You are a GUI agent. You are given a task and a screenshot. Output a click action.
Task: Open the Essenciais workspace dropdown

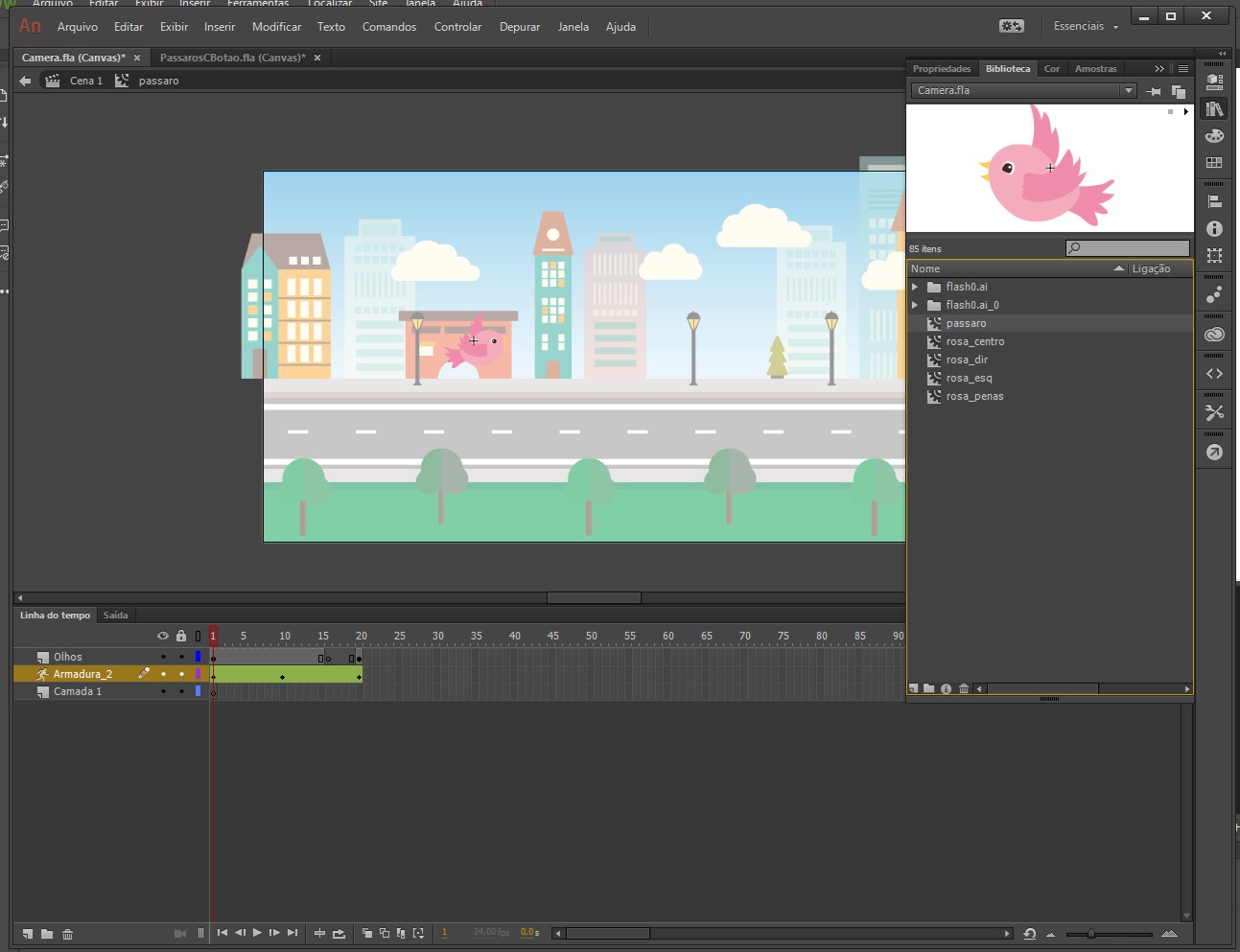coord(1086,27)
